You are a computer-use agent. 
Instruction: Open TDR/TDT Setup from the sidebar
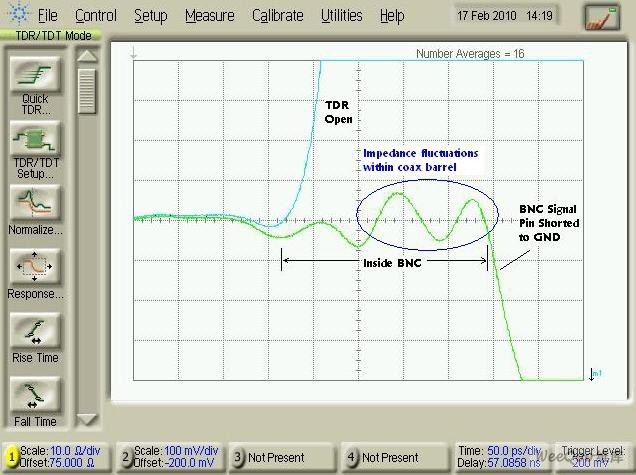[35, 139]
